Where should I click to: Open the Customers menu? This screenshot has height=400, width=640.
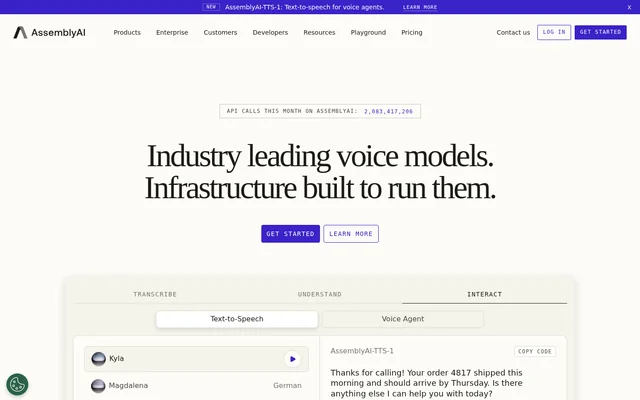220,32
